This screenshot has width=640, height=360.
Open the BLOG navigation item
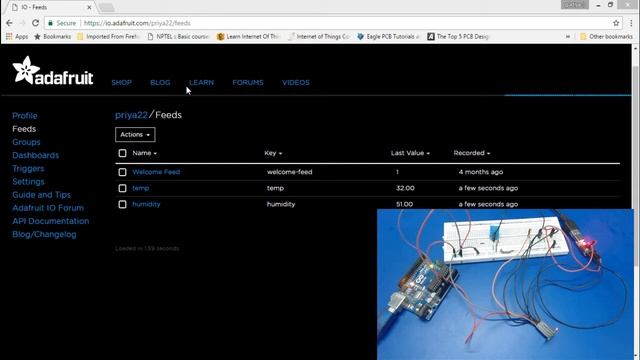(160, 82)
